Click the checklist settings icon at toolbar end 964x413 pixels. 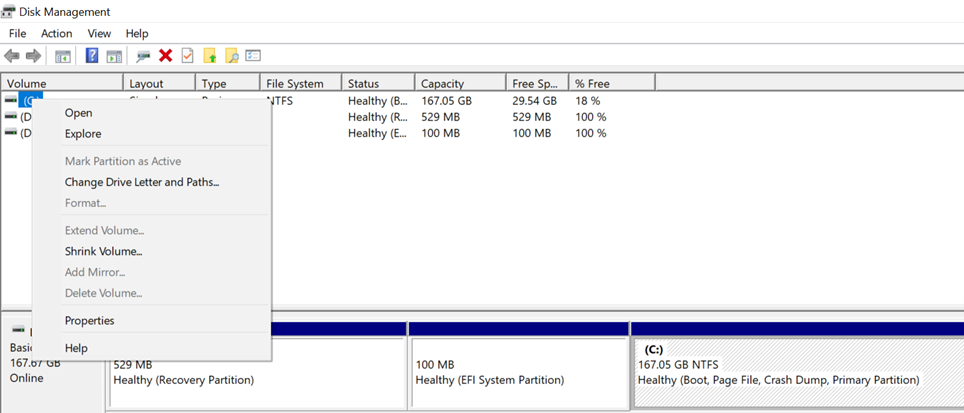tap(254, 56)
